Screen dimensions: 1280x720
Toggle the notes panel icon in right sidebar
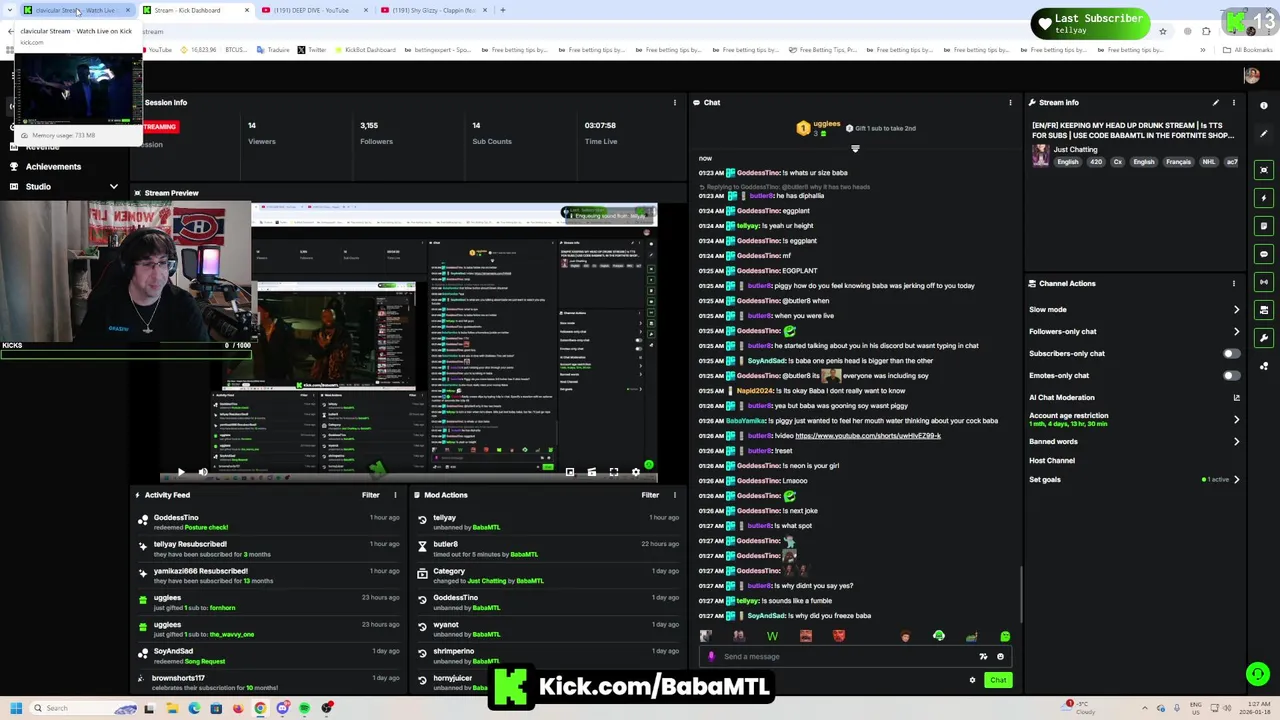[x=1264, y=226]
